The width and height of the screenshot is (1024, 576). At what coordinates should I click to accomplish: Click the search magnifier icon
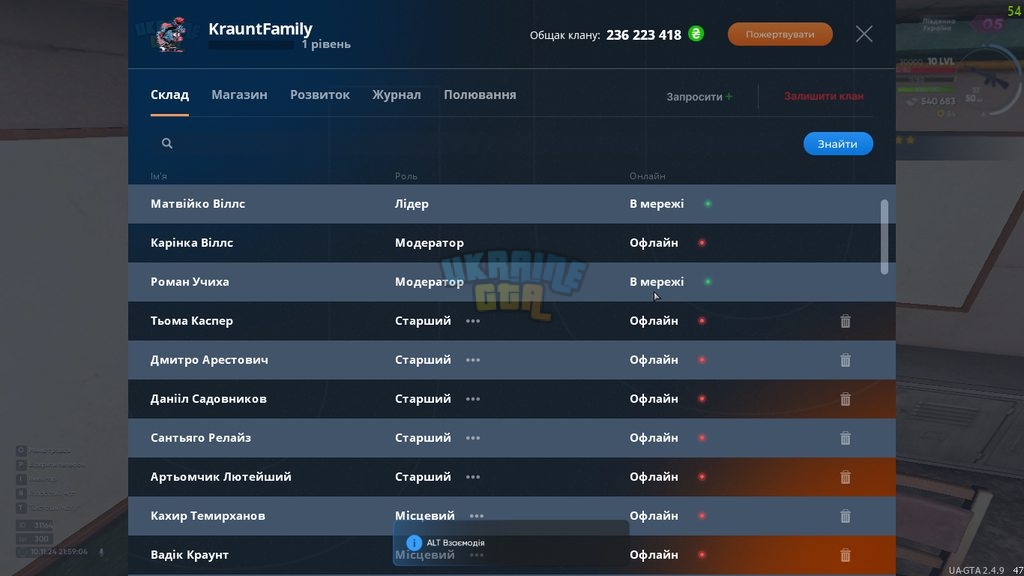pyautogui.click(x=167, y=143)
